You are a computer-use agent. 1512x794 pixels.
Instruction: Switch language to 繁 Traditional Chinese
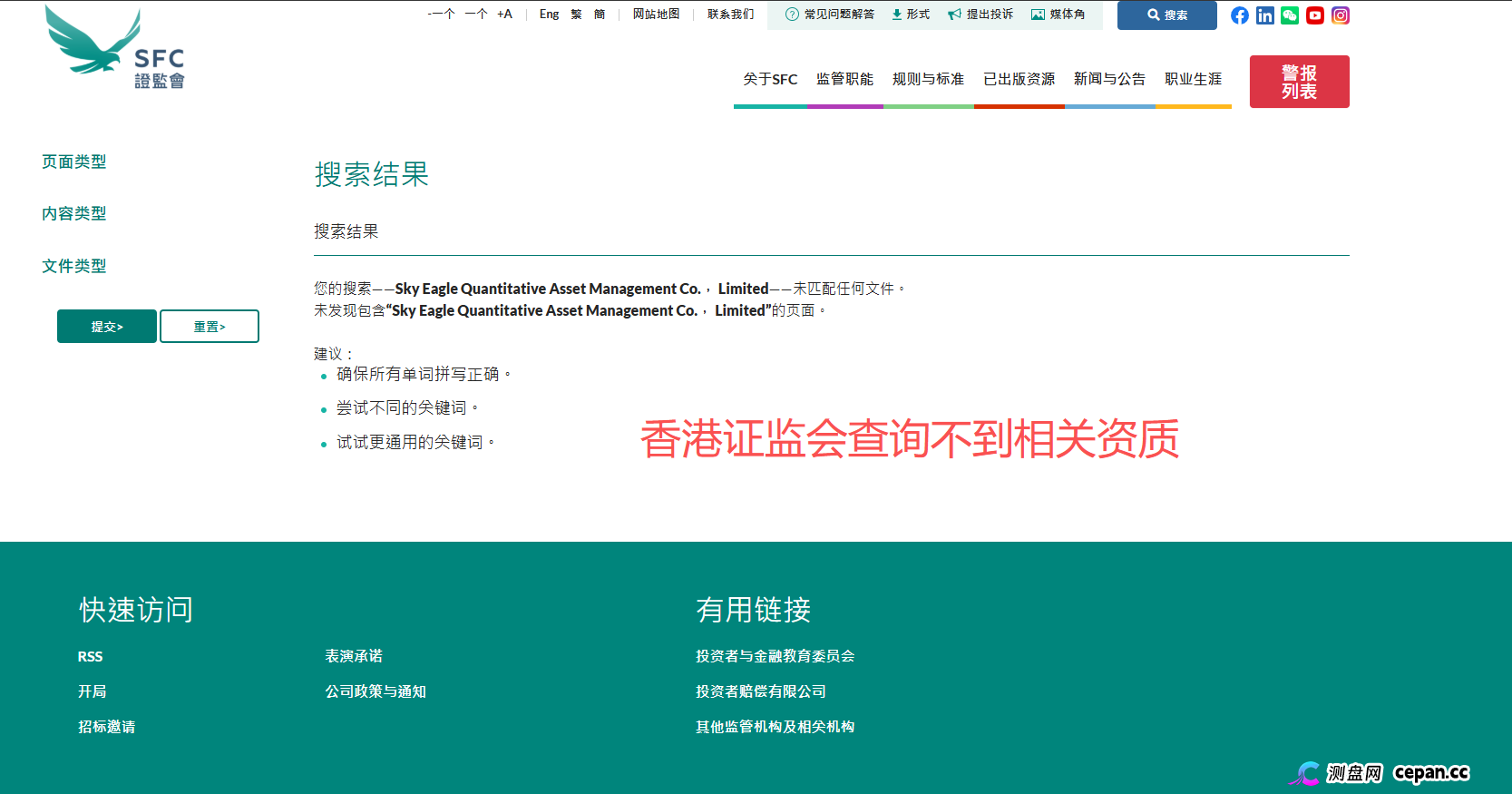(577, 15)
